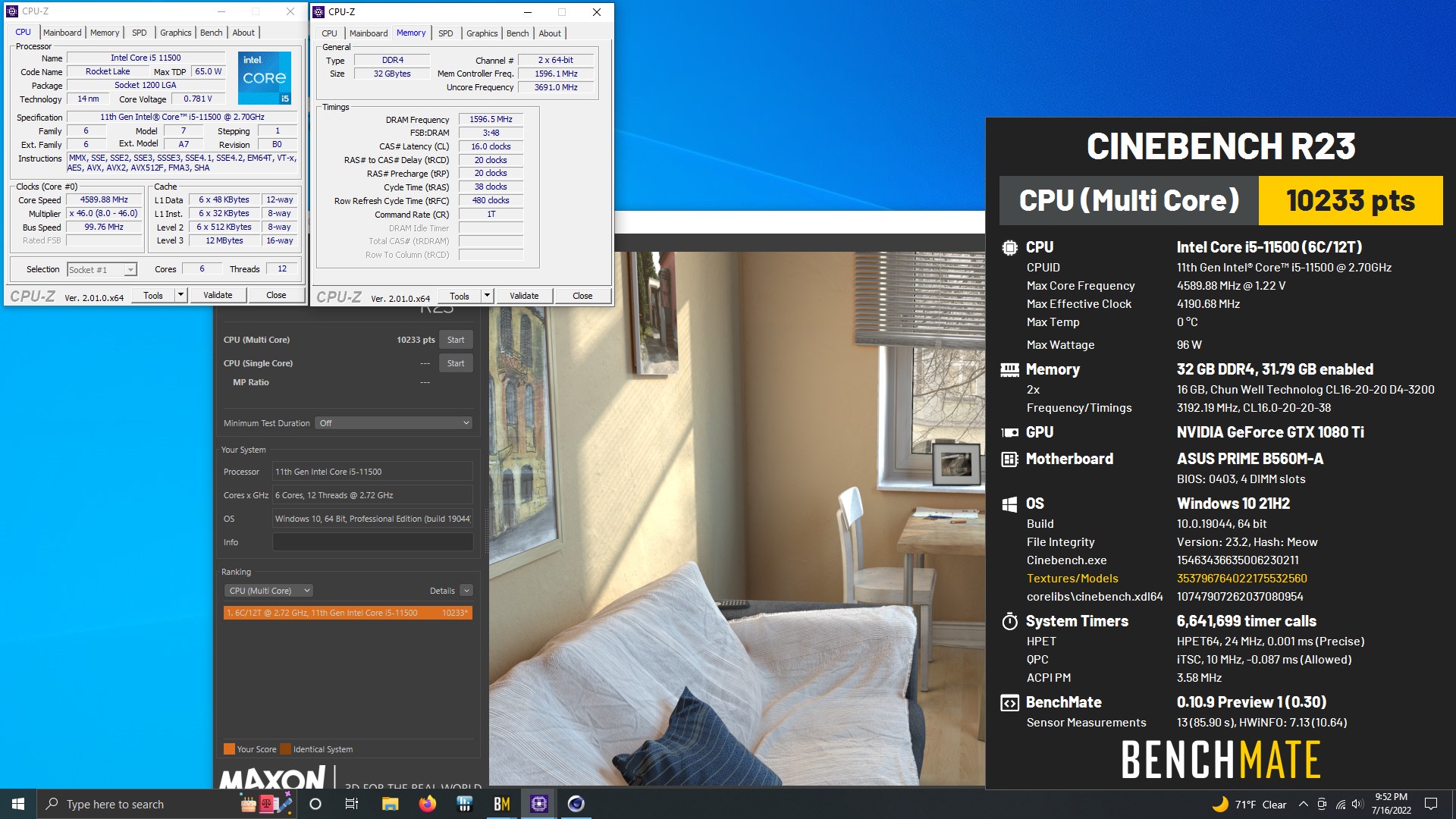Open the BenchMate BM taskbar icon
Viewport: 1456px width, 819px height.
point(501,804)
